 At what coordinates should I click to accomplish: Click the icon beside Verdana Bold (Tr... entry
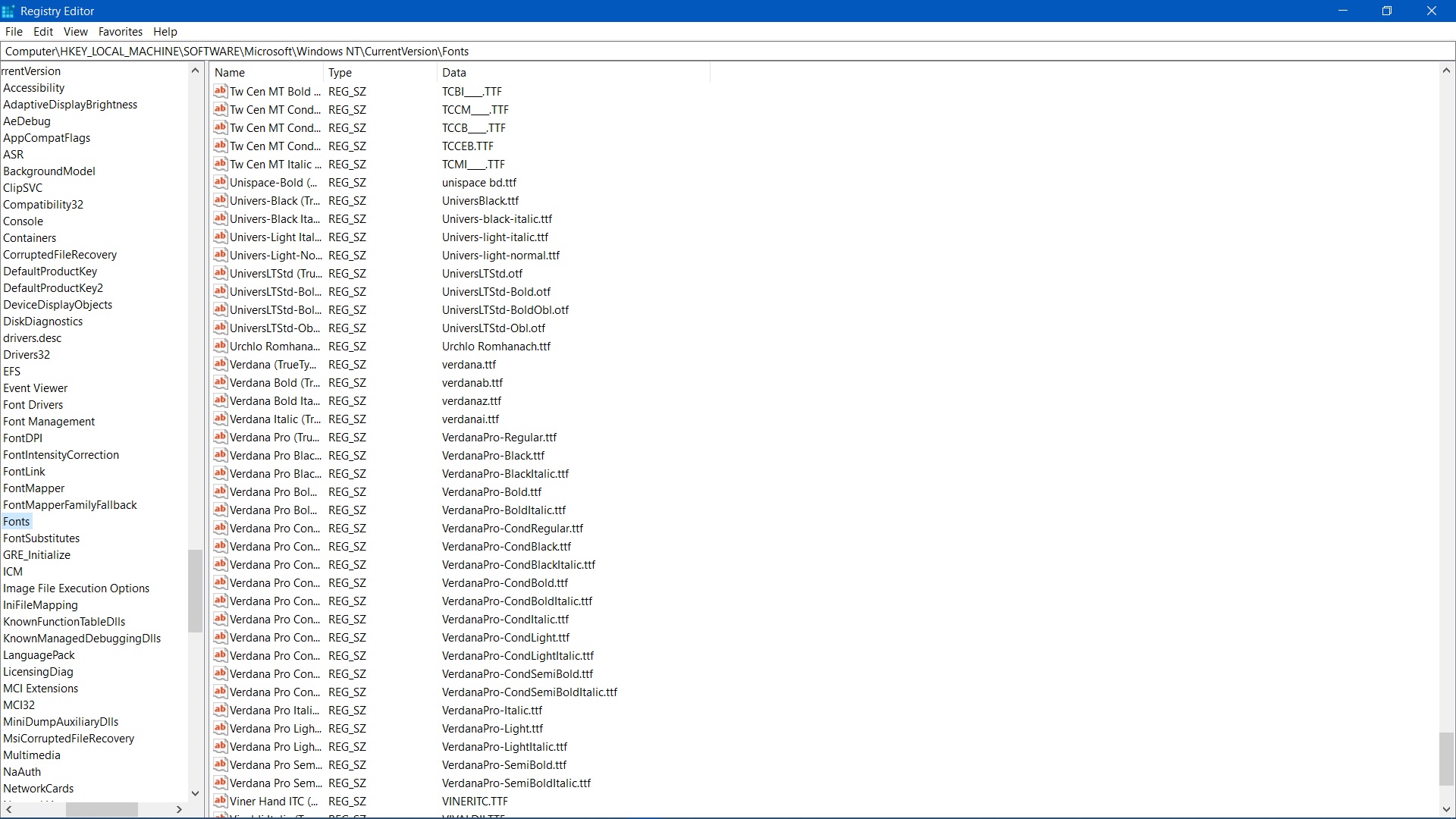click(221, 382)
